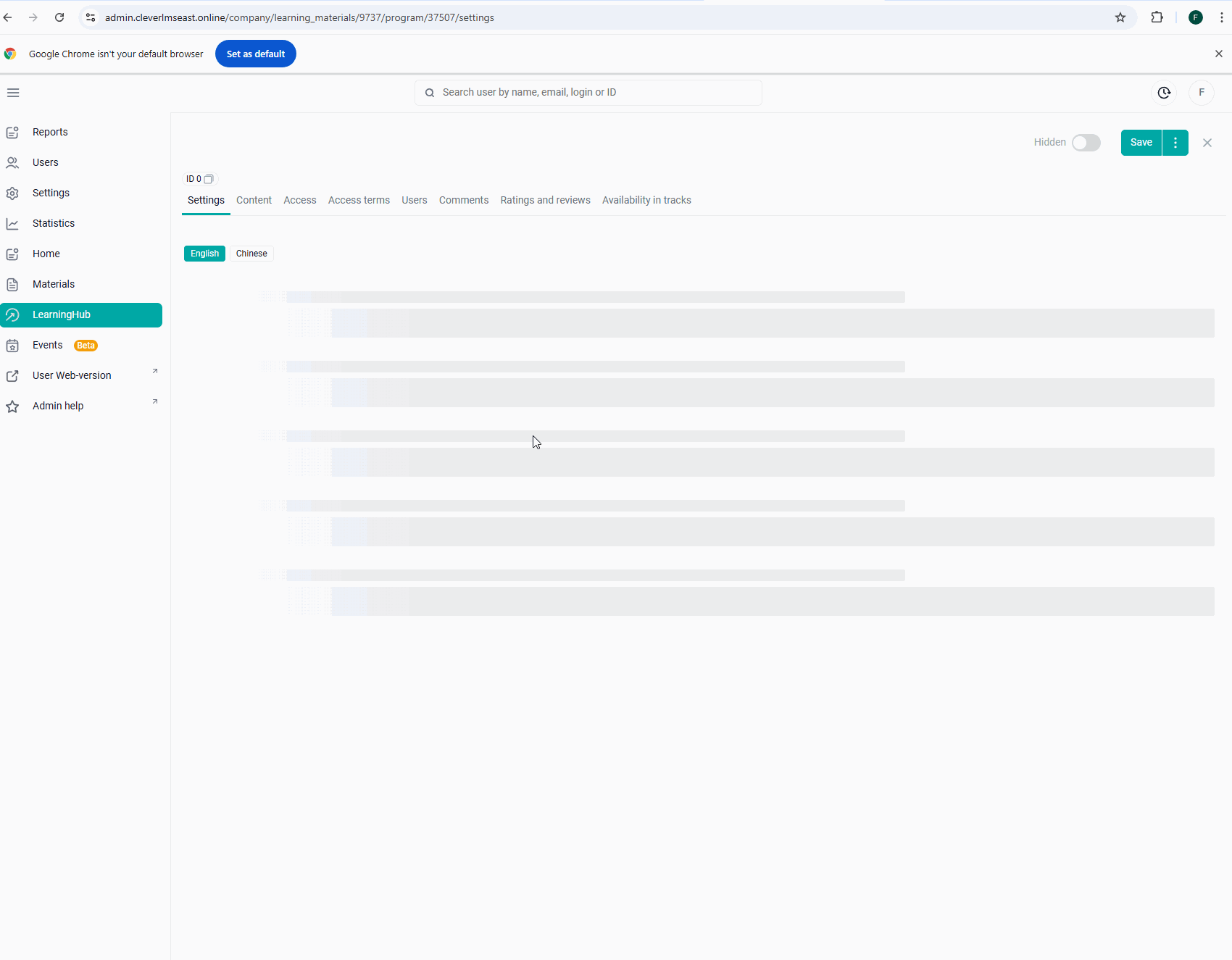Click the ID 0 badge

(199, 179)
